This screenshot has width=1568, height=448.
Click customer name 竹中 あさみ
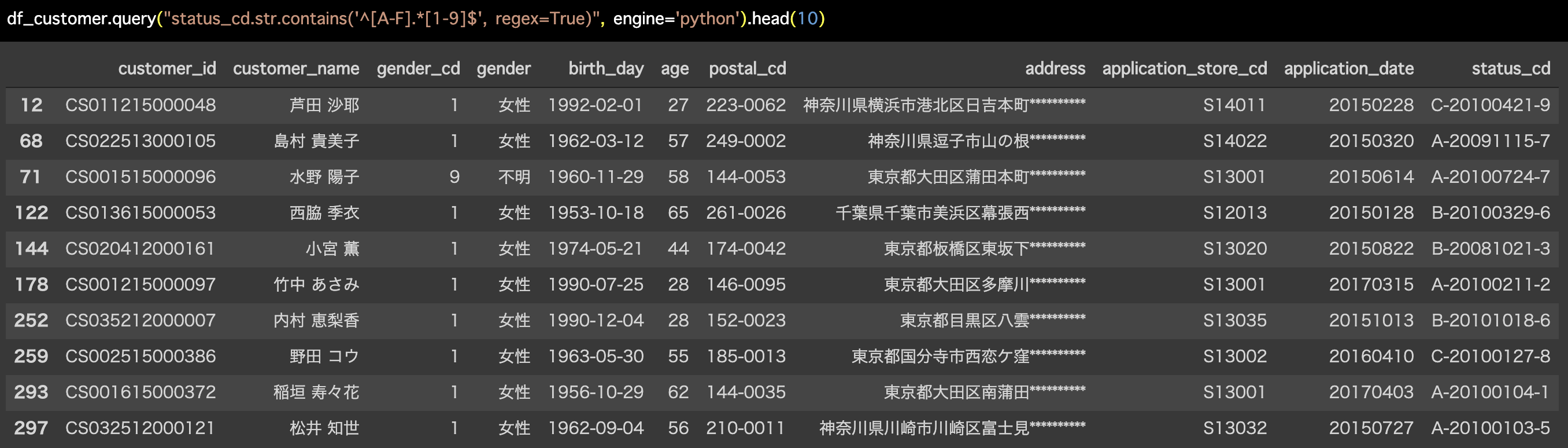316,285
